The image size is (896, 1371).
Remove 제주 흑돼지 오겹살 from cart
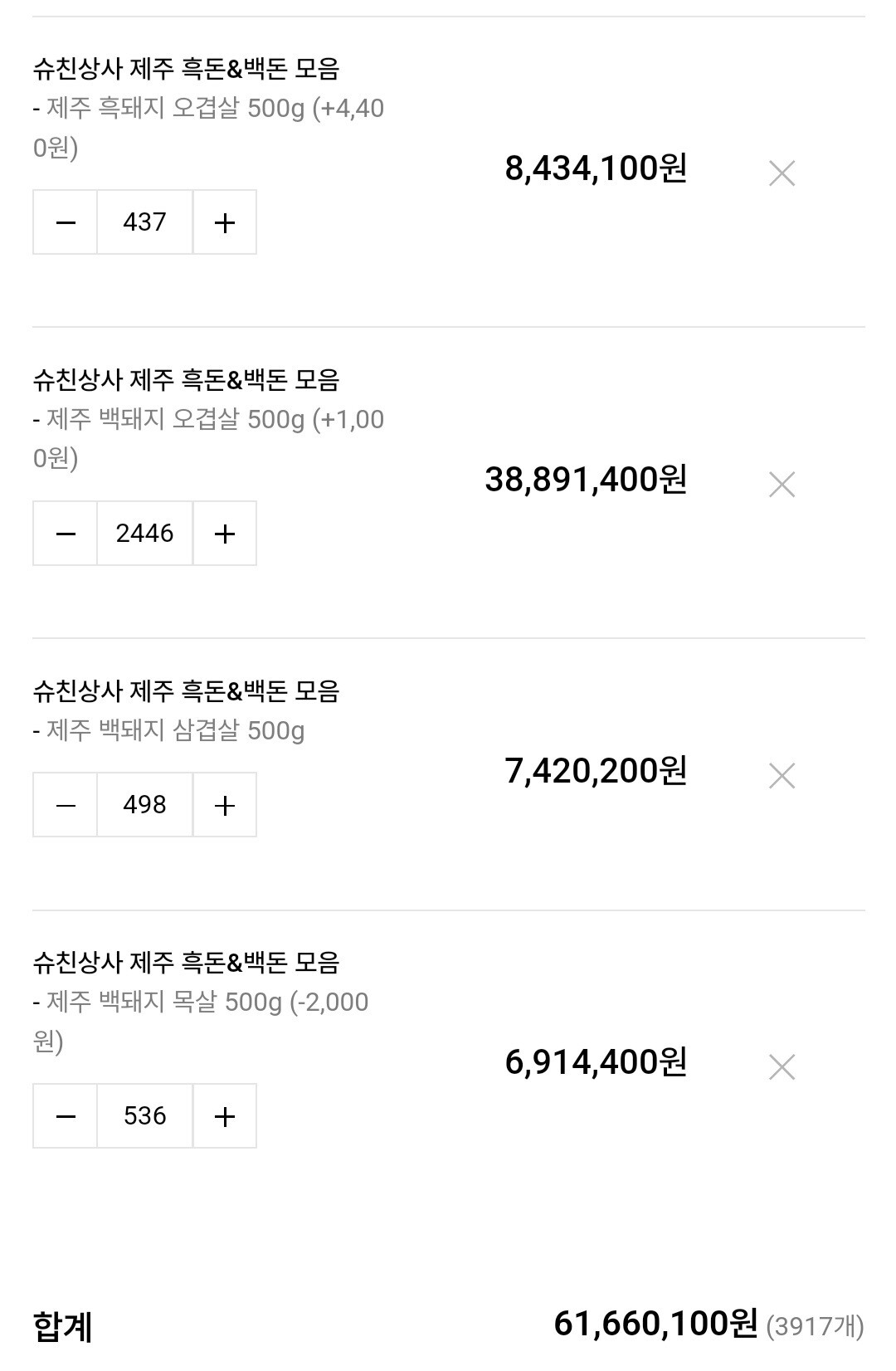pyautogui.click(x=782, y=173)
